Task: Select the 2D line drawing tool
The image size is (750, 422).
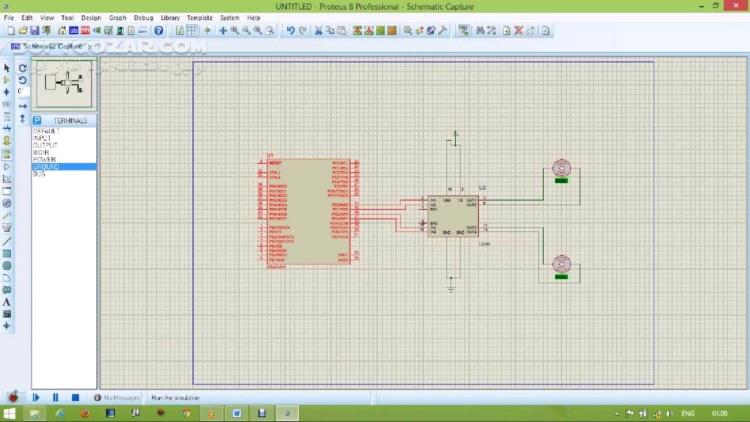Action: (x=7, y=241)
